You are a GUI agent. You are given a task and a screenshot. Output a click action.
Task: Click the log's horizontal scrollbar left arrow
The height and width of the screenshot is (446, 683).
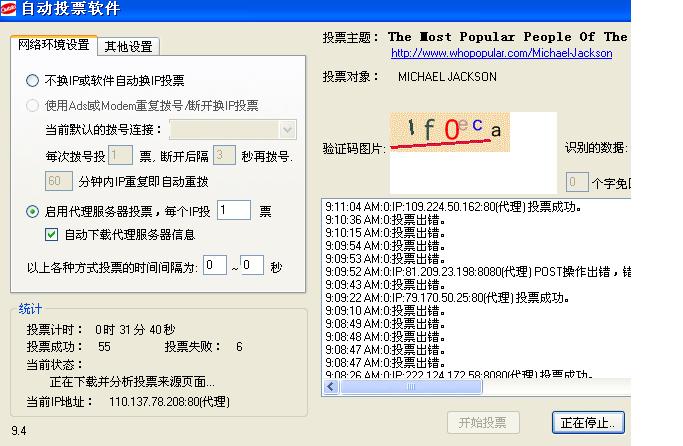coord(329,386)
